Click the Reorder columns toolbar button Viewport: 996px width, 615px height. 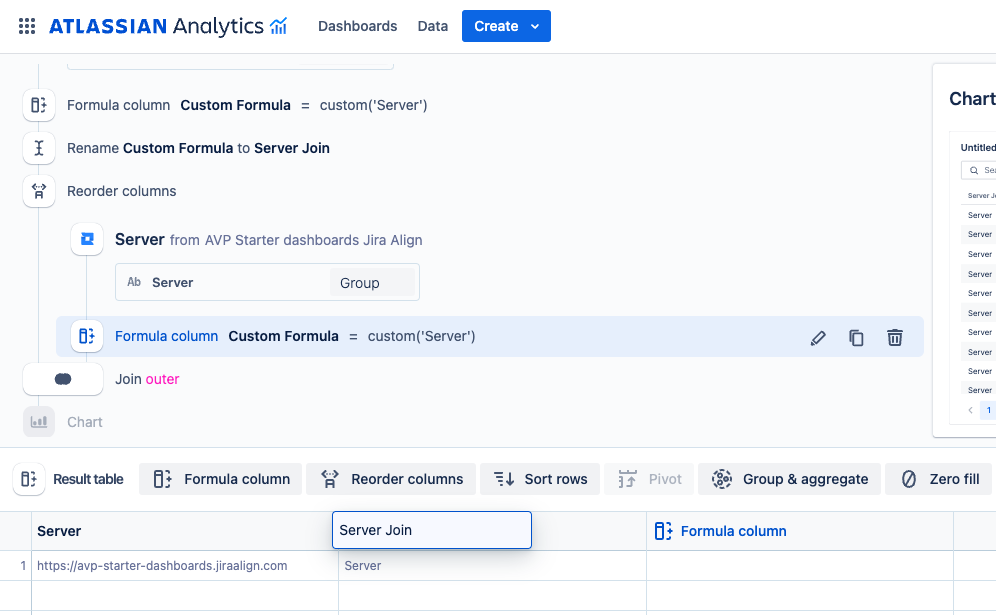[x=391, y=479]
